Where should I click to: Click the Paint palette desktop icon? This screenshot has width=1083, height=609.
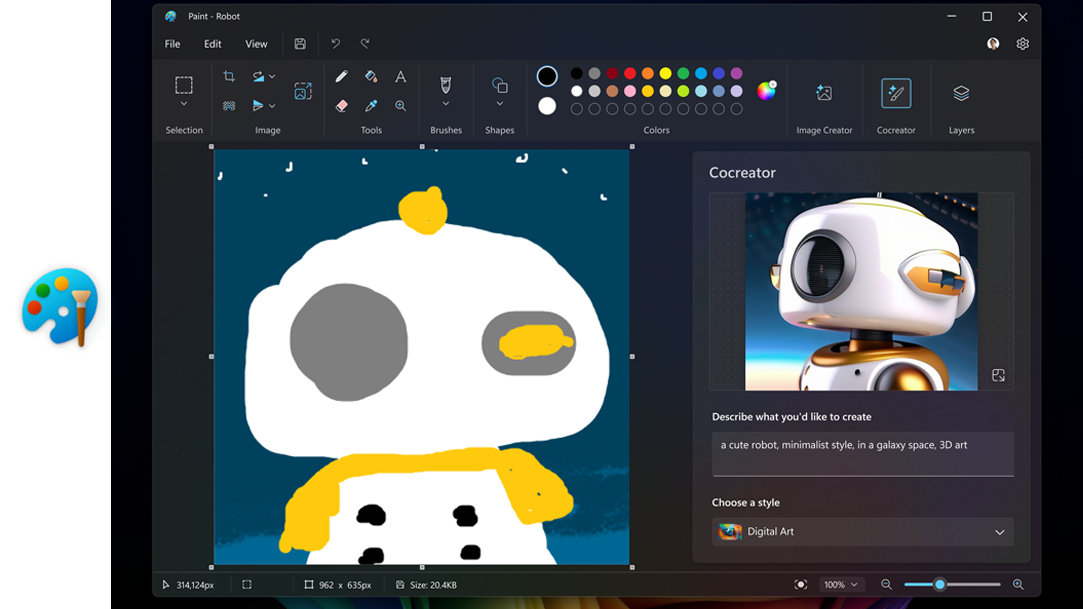(x=60, y=306)
